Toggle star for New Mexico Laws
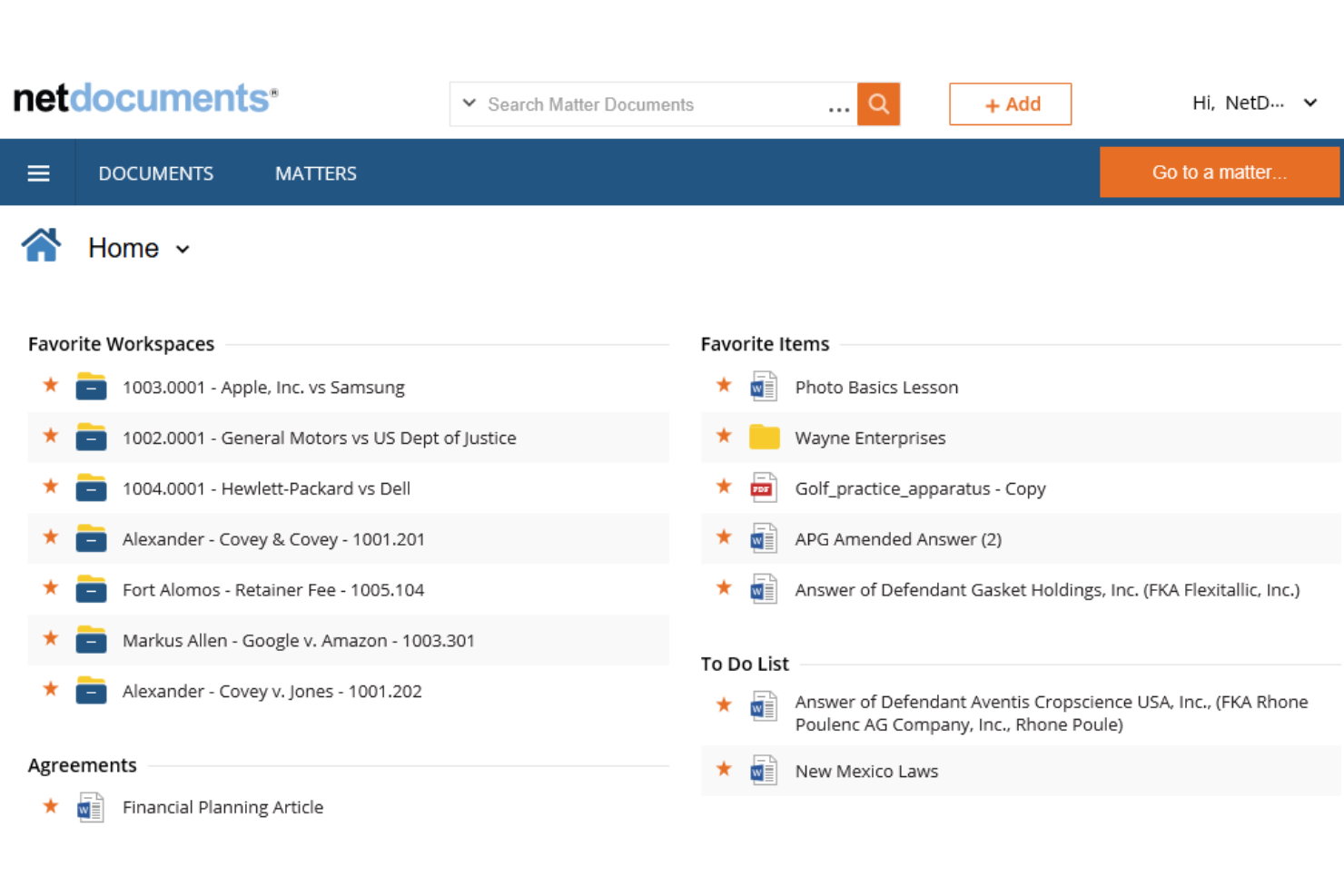The height and width of the screenshot is (896, 1344). pyautogui.click(x=724, y=769)
